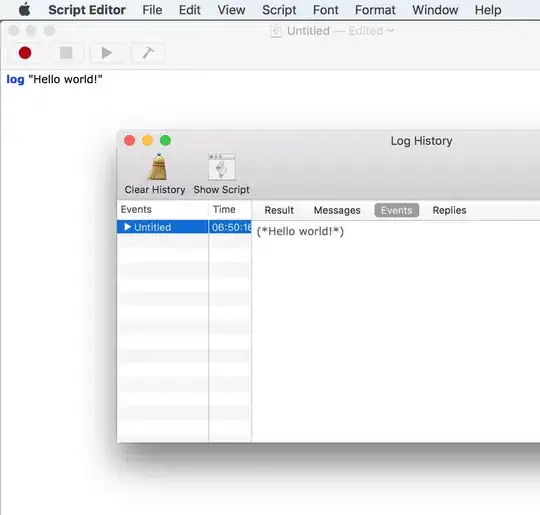Click the Time column header

coord(230,209)
